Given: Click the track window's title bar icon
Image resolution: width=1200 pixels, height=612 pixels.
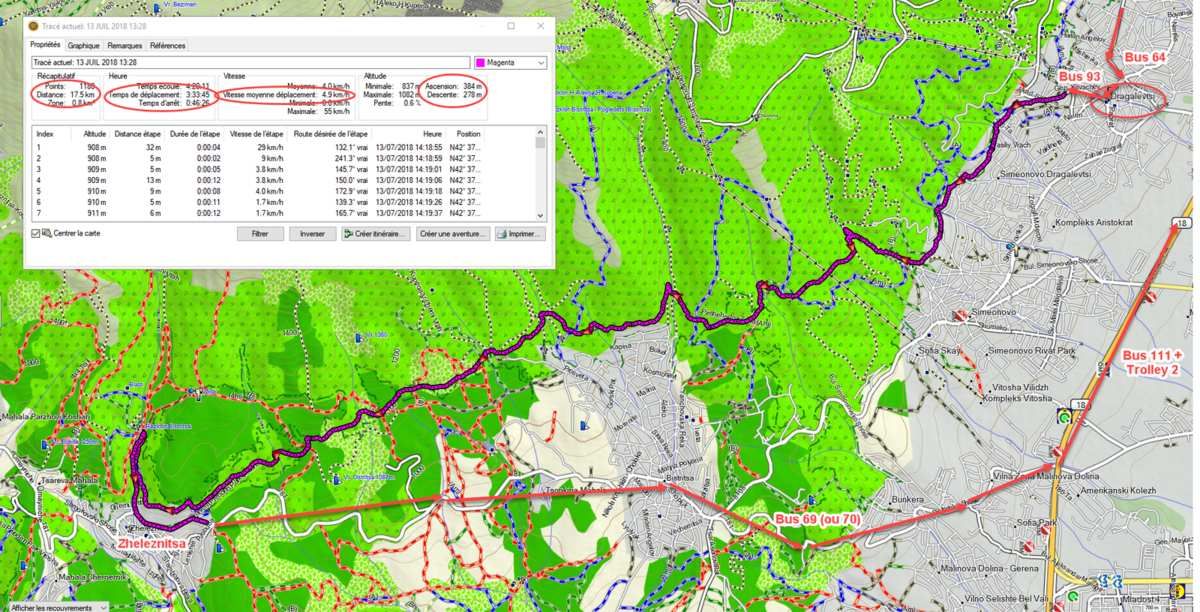Looking at the screenshot, I should coord(33,26).
